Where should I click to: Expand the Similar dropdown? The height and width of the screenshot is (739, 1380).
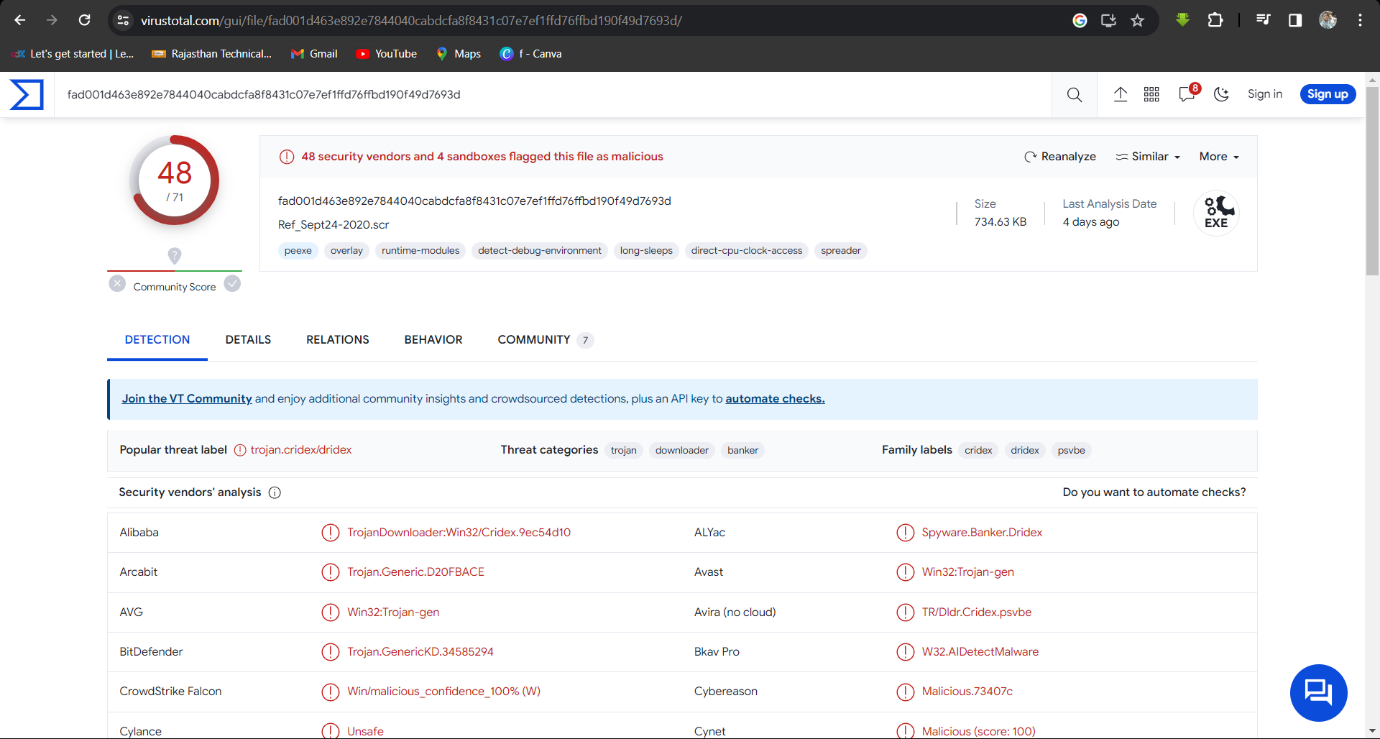(x=1148, y=157)
